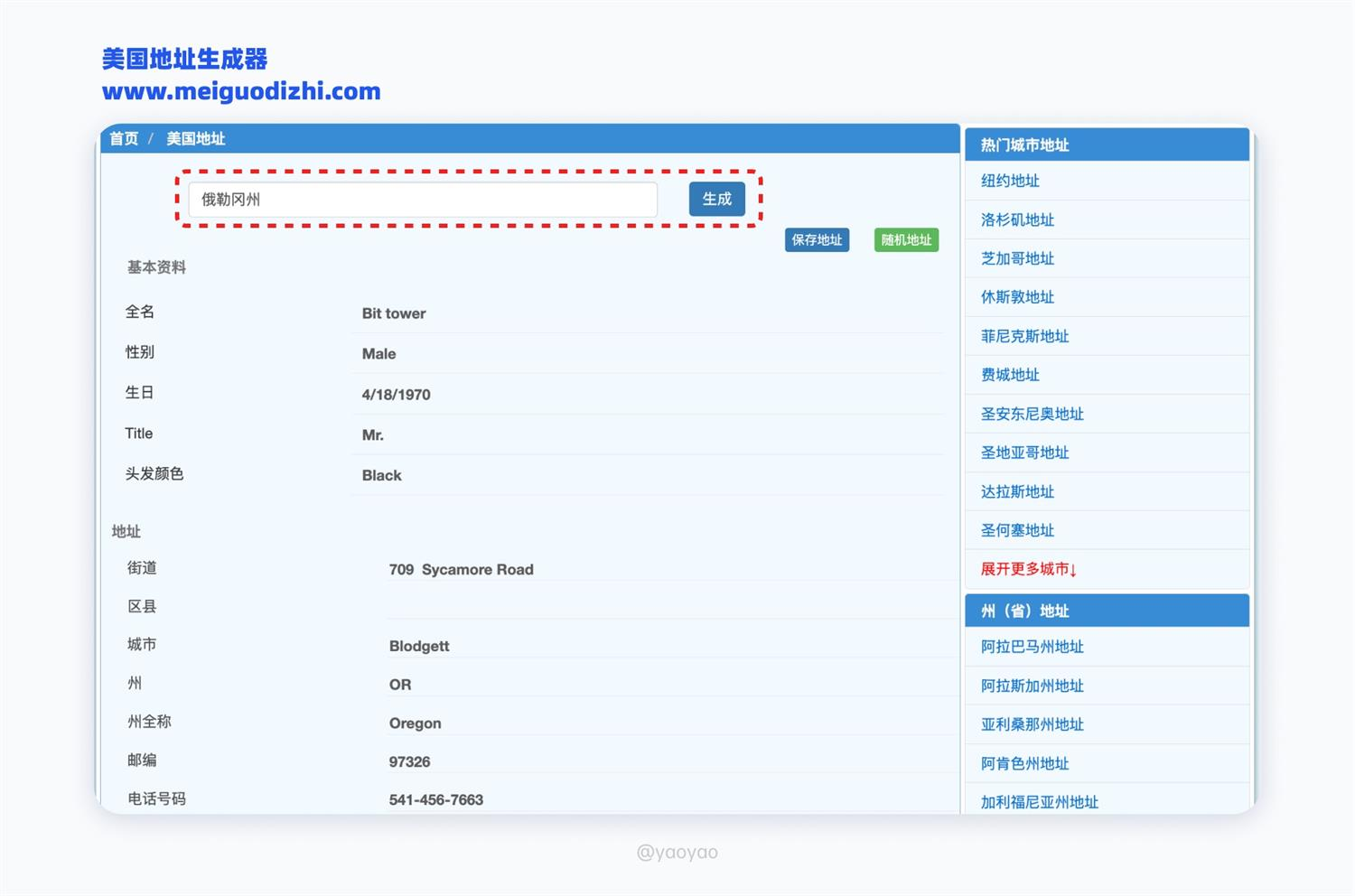This screenshot has width=1355, height=896.
Task: Click the gender value Male
Action: click(378, 354)
